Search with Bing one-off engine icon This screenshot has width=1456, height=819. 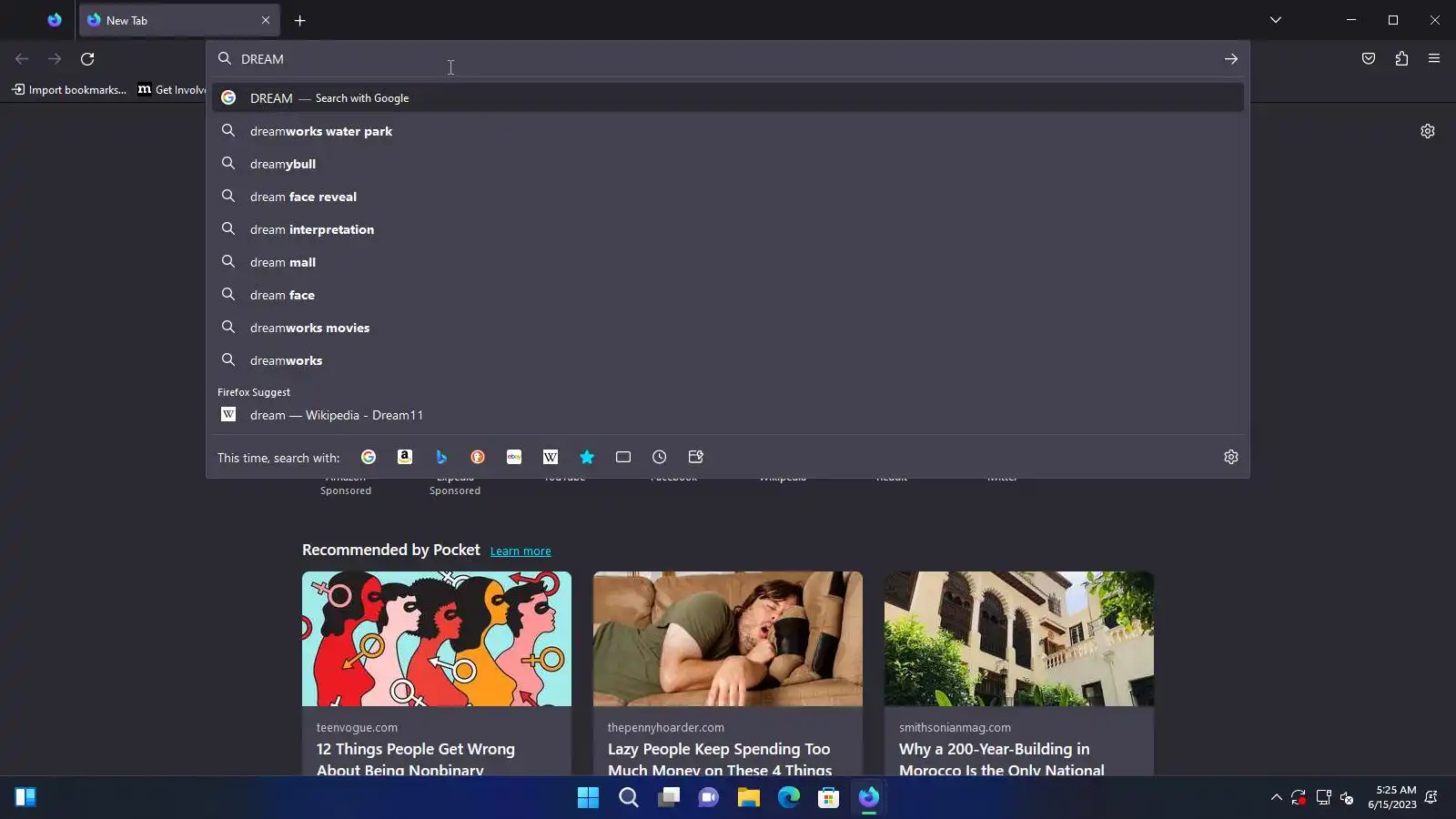[x=441, y=457]
